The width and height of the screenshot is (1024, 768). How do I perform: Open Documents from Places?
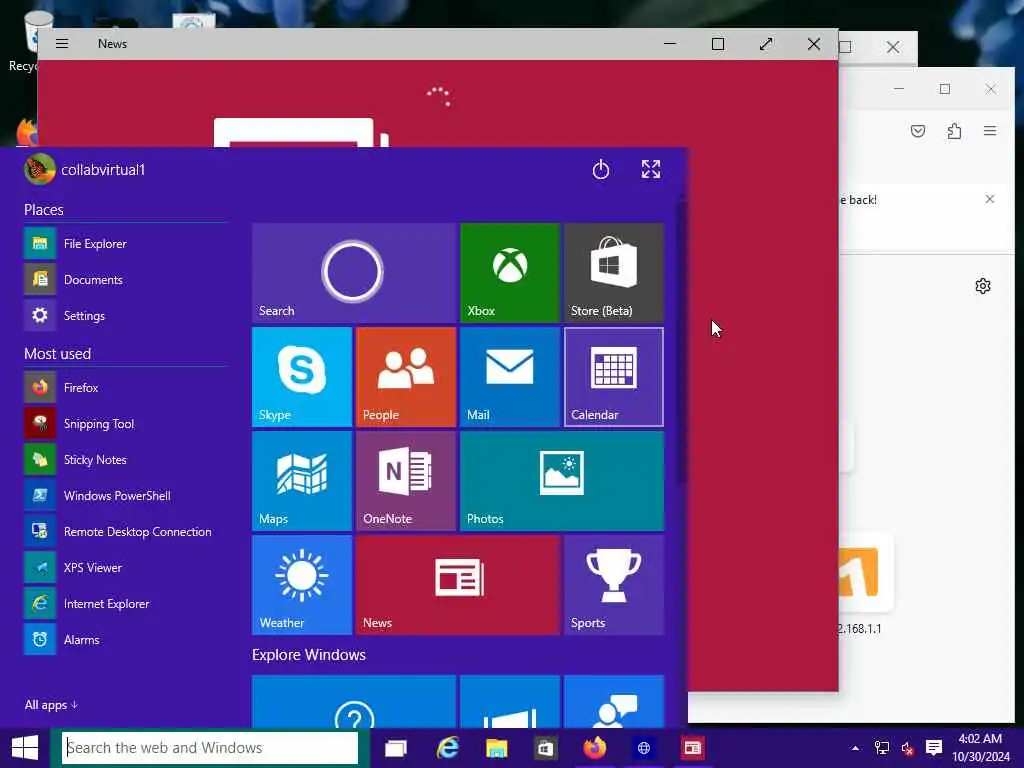tap(125, 280)
